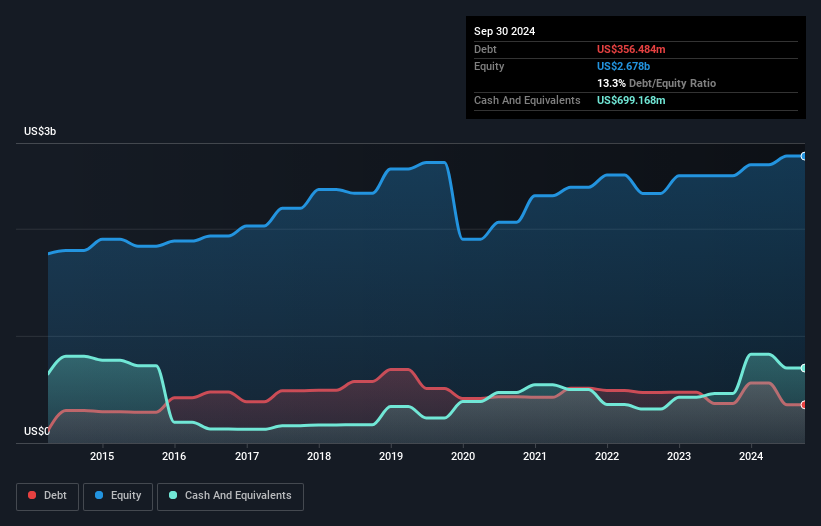Click the Sep 30 2024 tooltip date

coord(504,31)
